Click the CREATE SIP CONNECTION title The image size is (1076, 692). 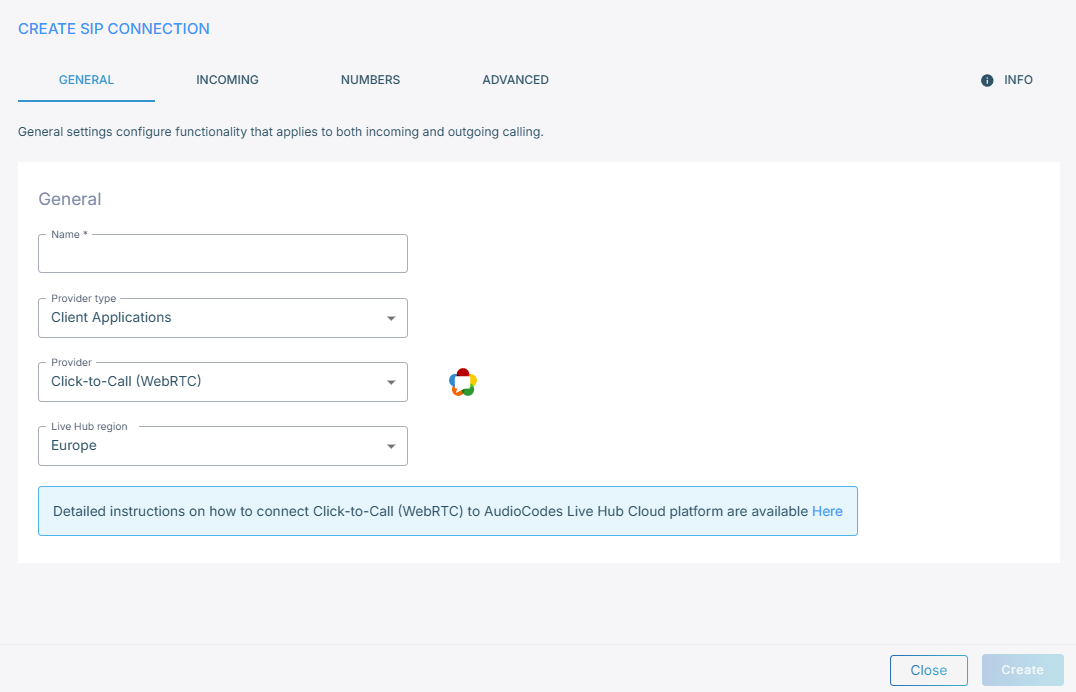(114, 29)
